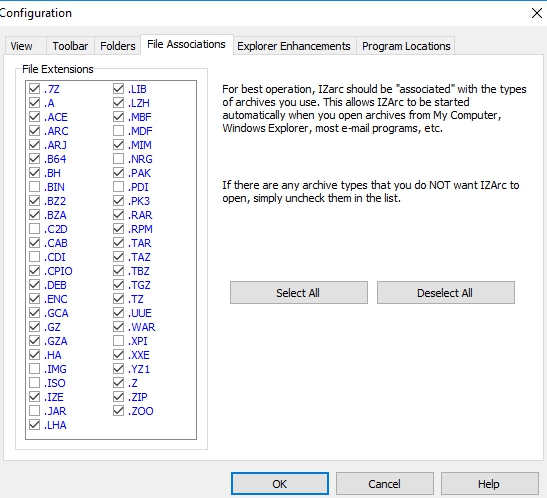
Task: Uncheck the .LIB extension
Action: pyautogui.click(x=119, y=89)
